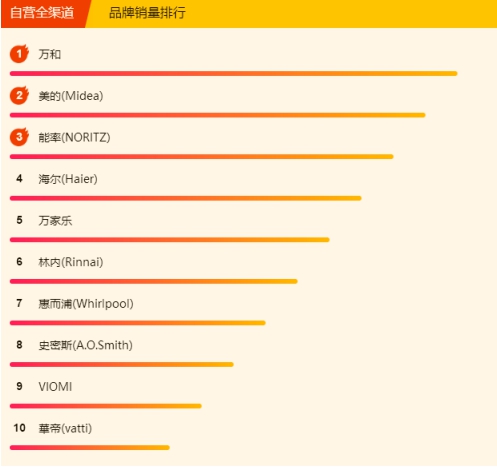
Task: Click the 万家乐 brand name
Action: [x=55, y=221]
